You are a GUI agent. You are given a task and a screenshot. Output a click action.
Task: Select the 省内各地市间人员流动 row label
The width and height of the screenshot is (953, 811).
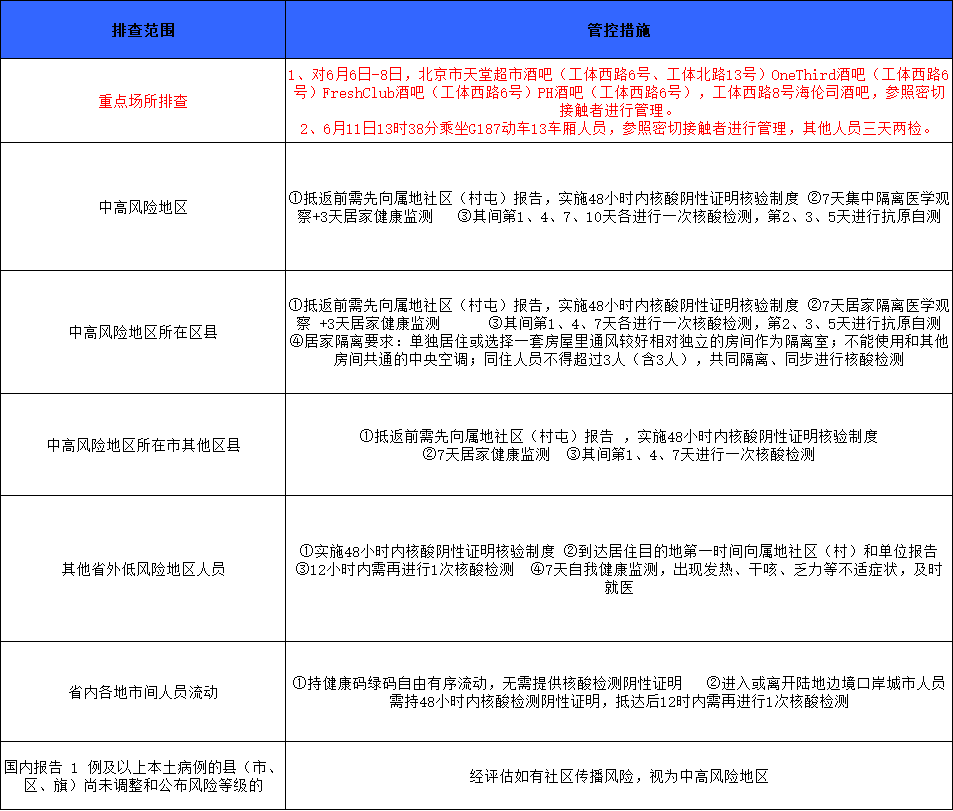pos(143,692)
